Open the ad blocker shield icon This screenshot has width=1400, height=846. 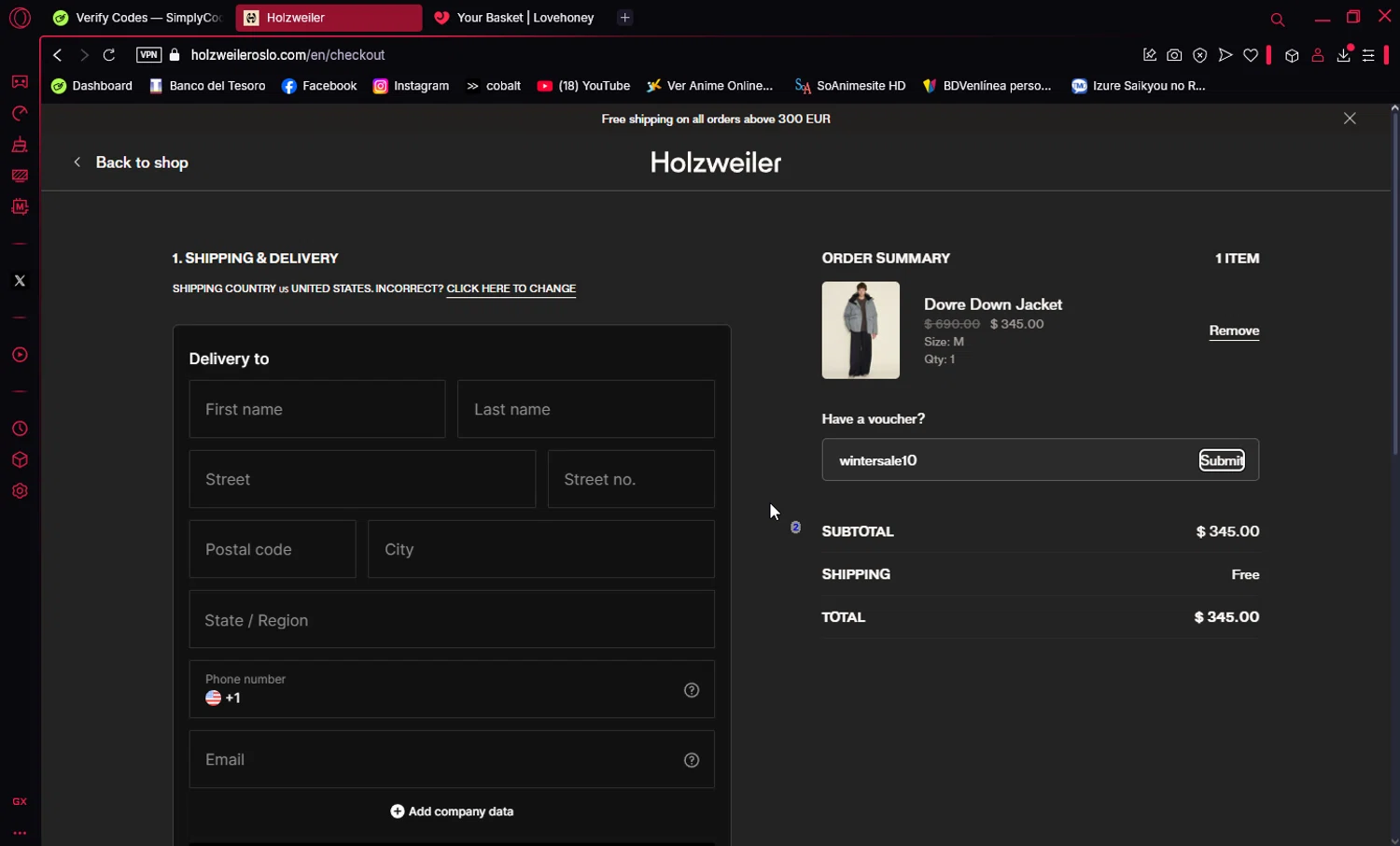1200,55
